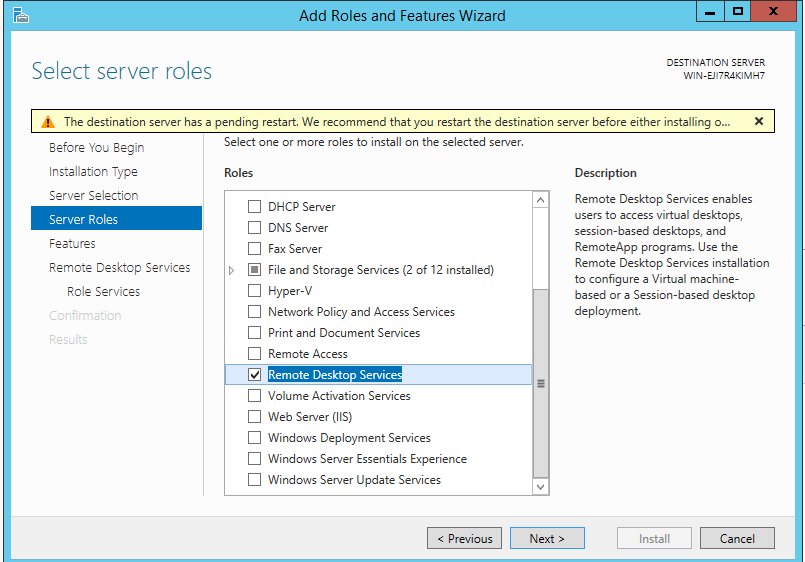The image size is (805, 562).
Task: Check Network Policy and Access Services
Action: coord(254,312)
